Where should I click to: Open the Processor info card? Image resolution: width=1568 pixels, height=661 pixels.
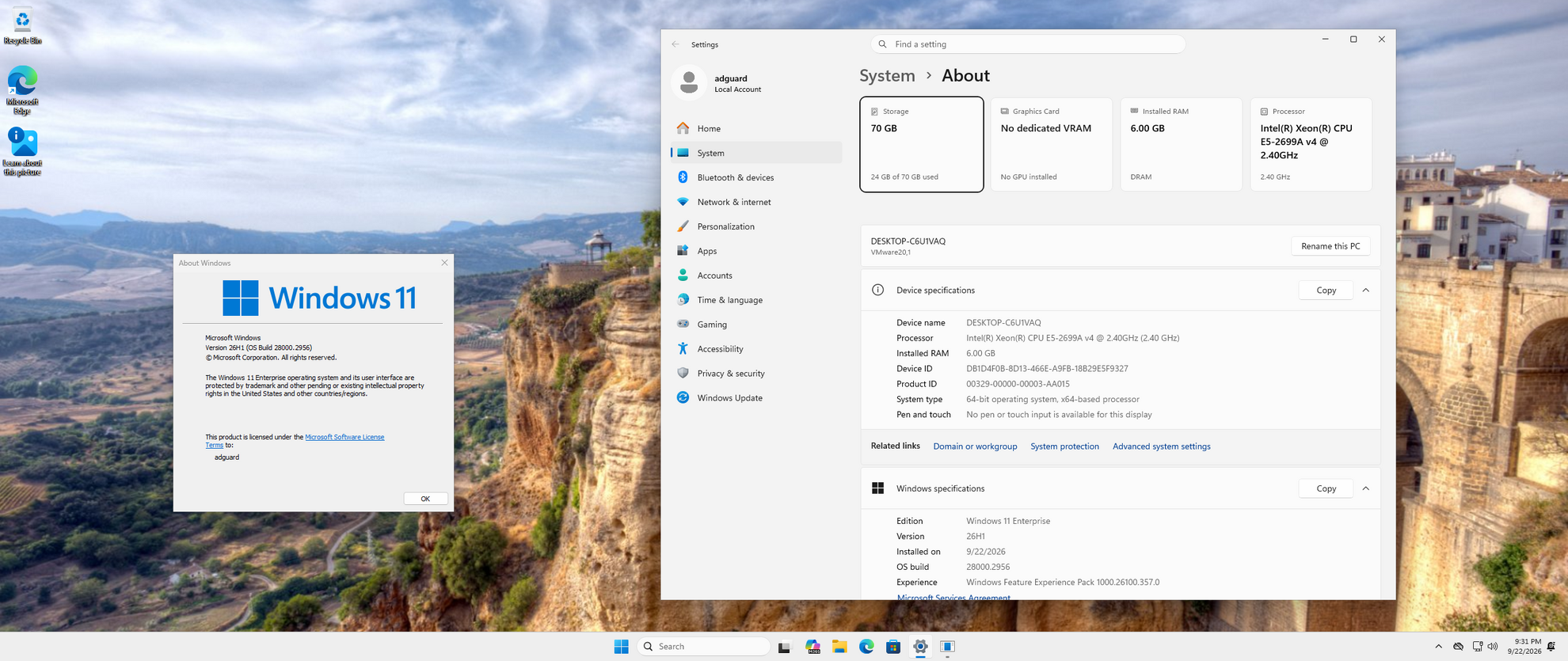coord(1311,144)
